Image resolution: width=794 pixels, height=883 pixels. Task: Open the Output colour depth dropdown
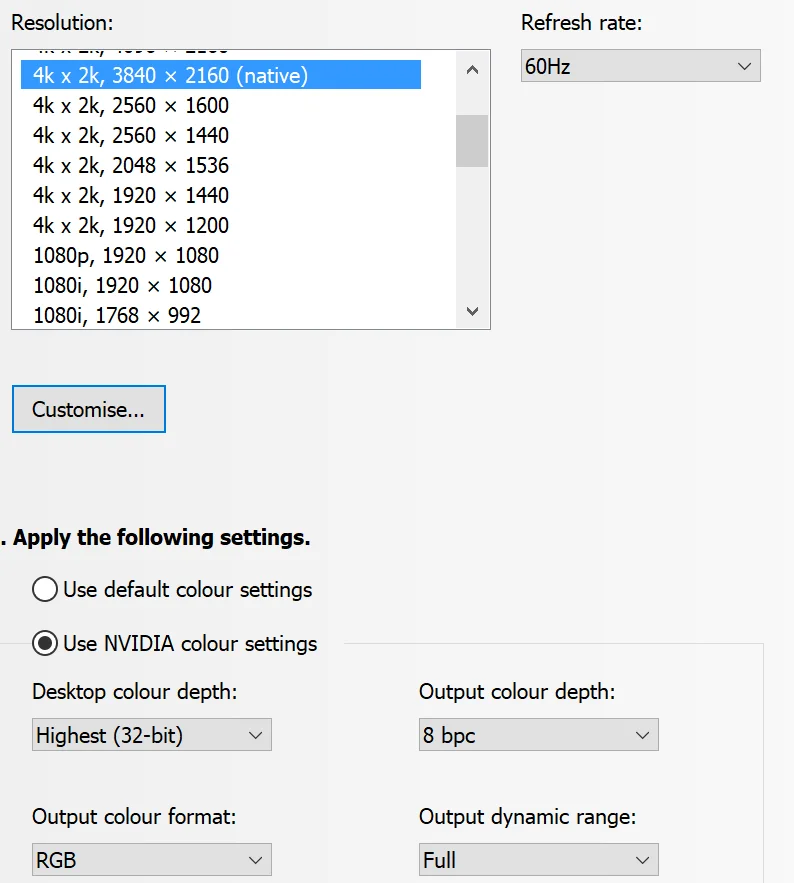pyautogui.click(x=538, y=734)
